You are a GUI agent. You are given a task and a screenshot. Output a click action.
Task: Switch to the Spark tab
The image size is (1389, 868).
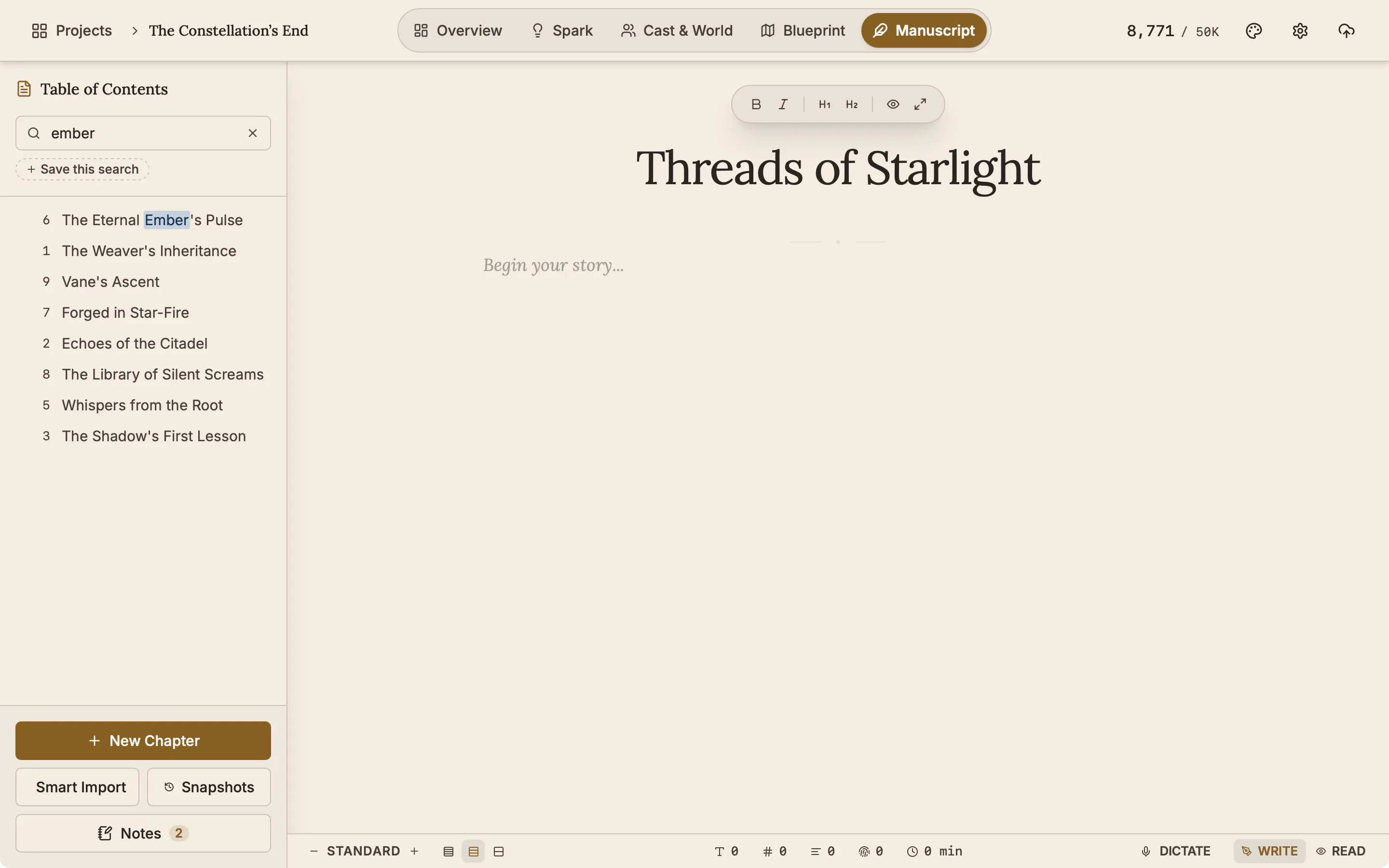point(562,30)
